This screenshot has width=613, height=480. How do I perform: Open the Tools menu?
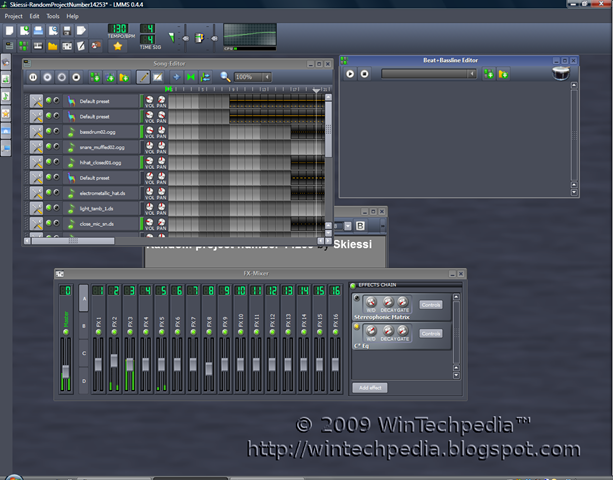pos(53,16)
